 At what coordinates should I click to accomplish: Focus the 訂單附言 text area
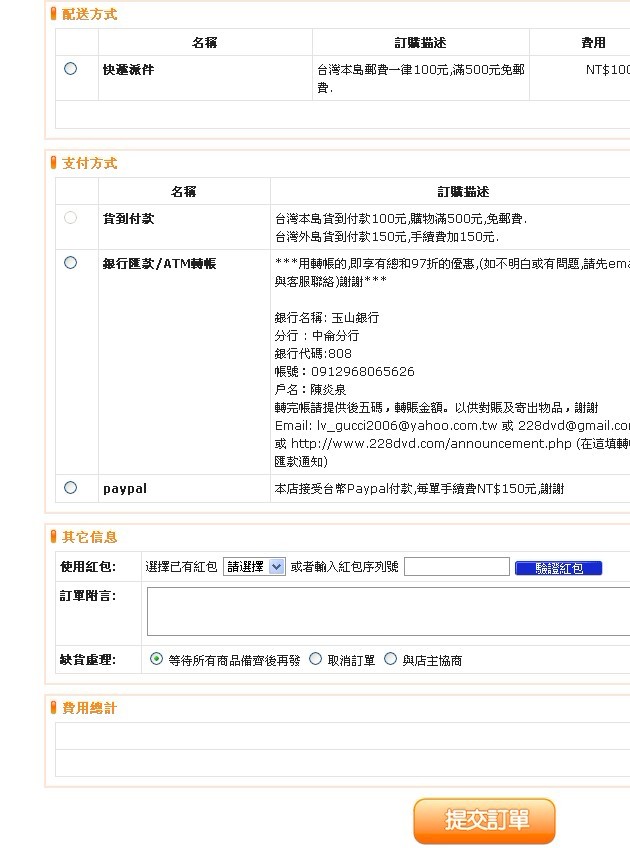(x=388, y=611)
